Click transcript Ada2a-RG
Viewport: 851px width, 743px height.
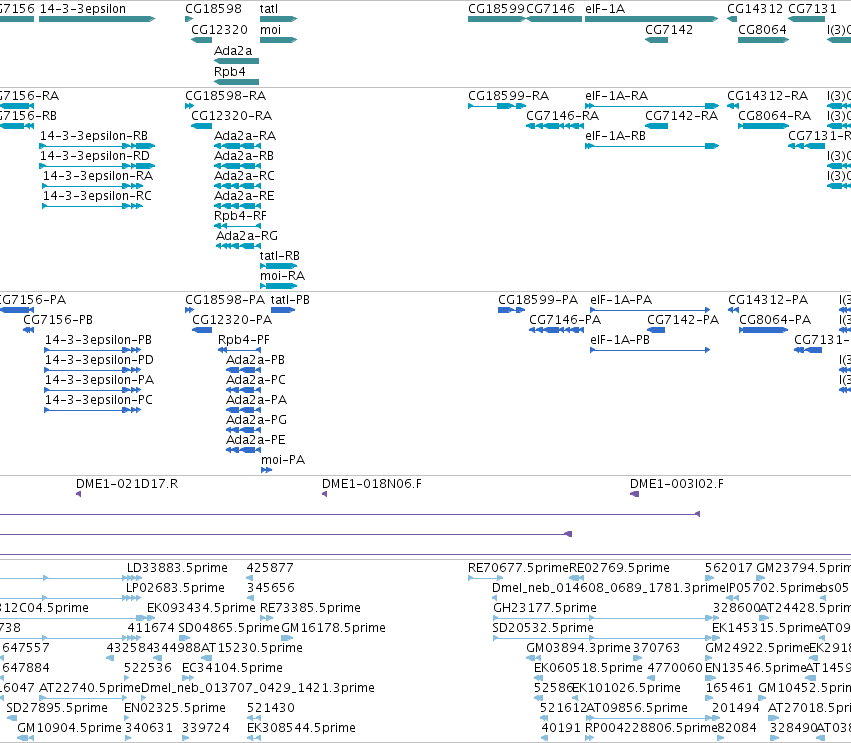(247, 237)
